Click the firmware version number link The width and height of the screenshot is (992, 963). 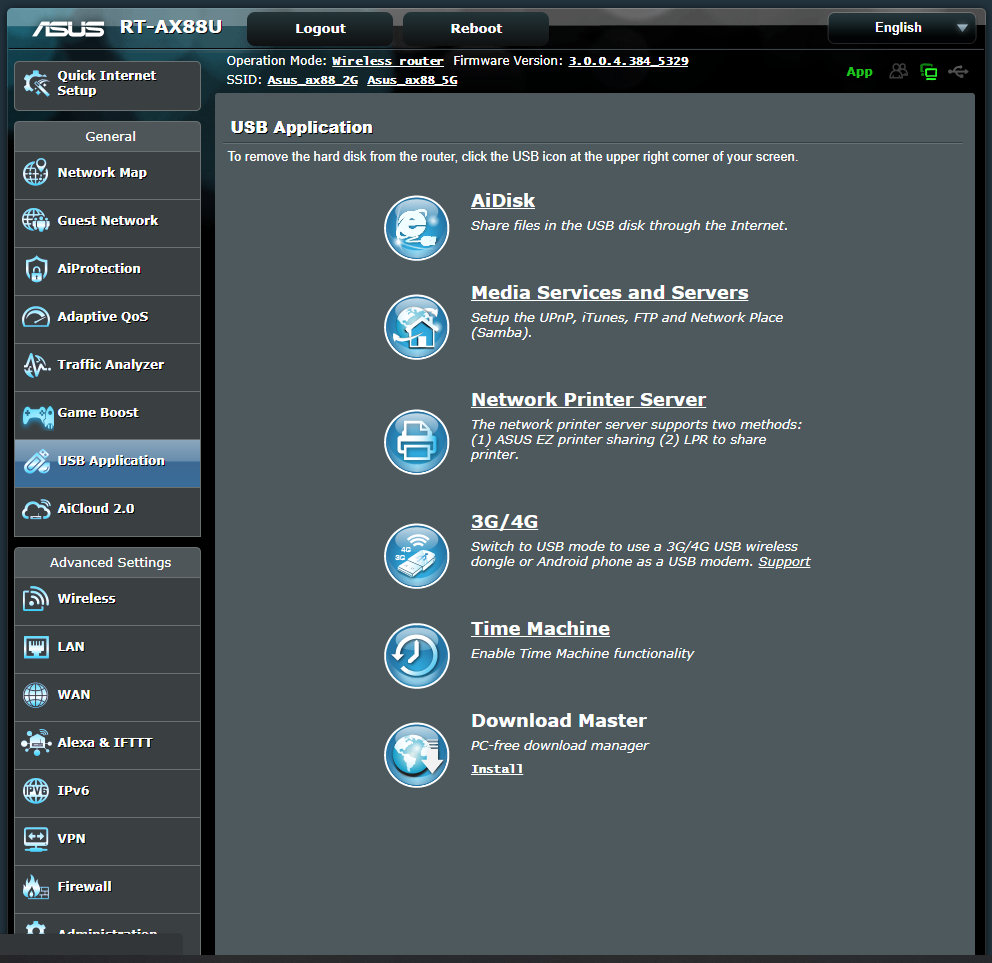tap(628, 61)
